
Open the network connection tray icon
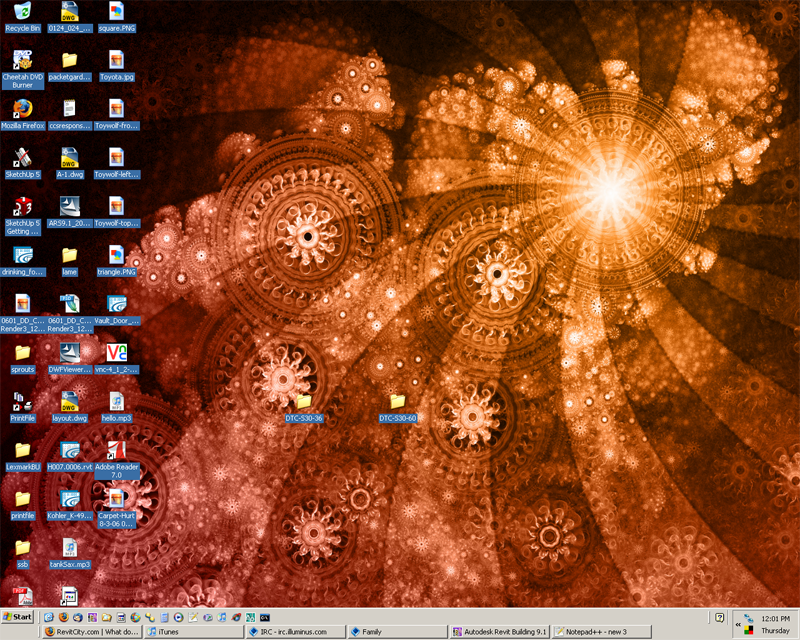[748, 619]
